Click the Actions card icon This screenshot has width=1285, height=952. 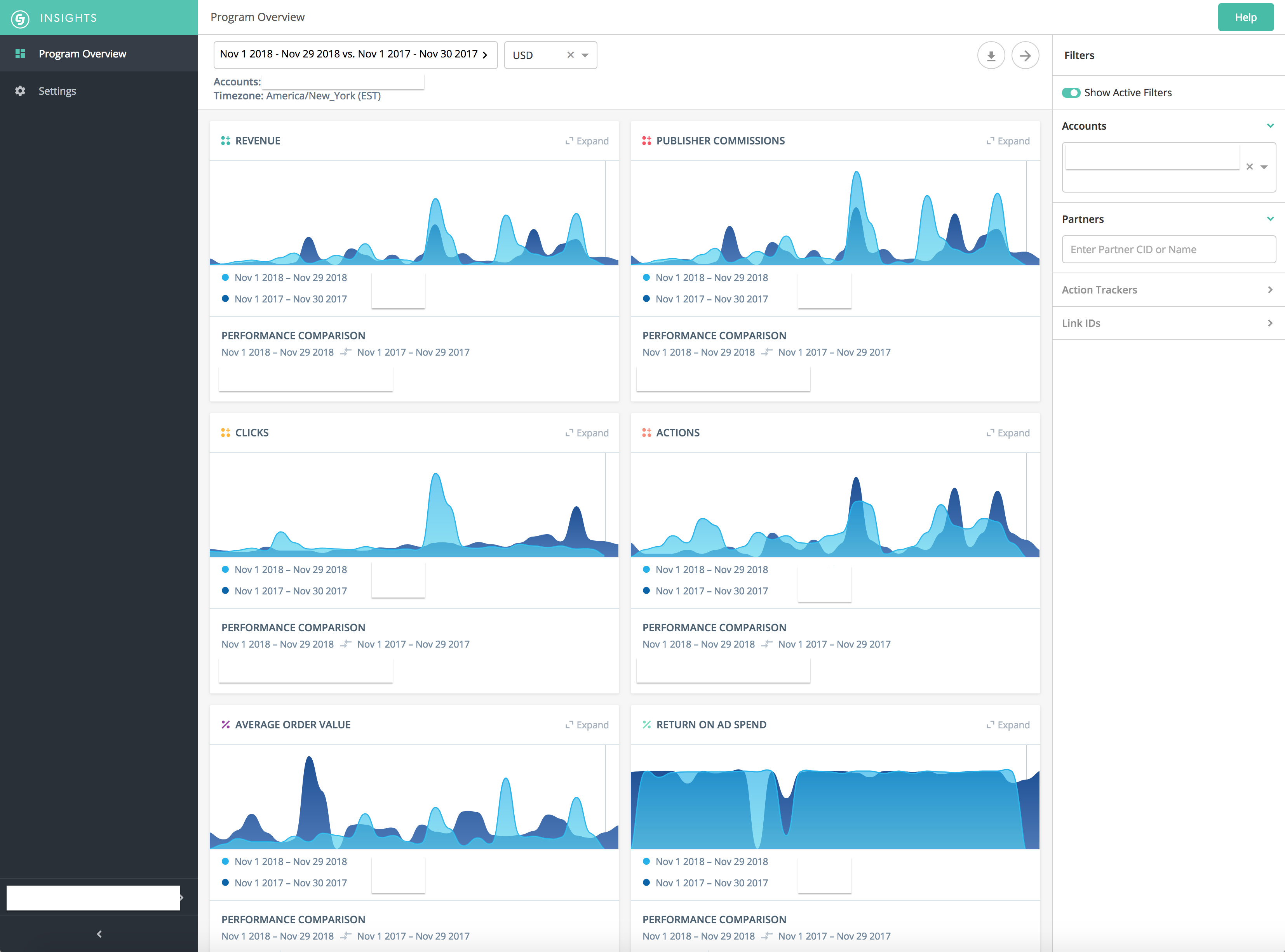[647, 433]
